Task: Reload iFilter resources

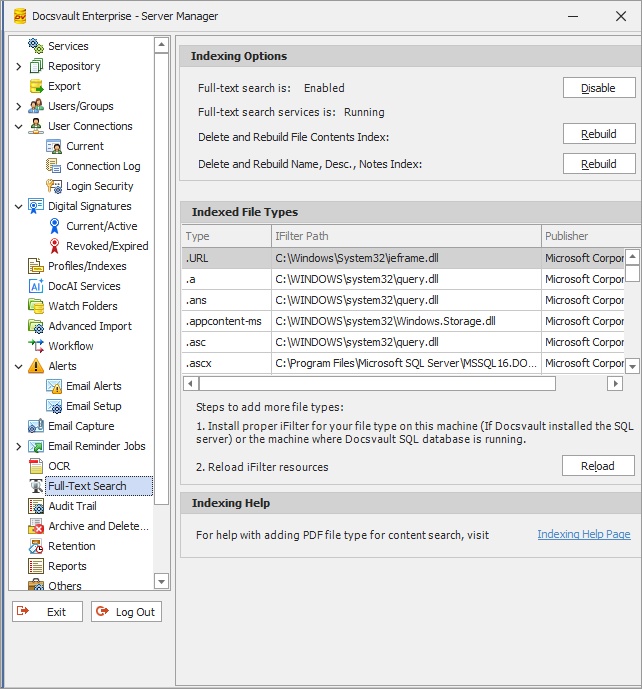Action: [598, 466]
